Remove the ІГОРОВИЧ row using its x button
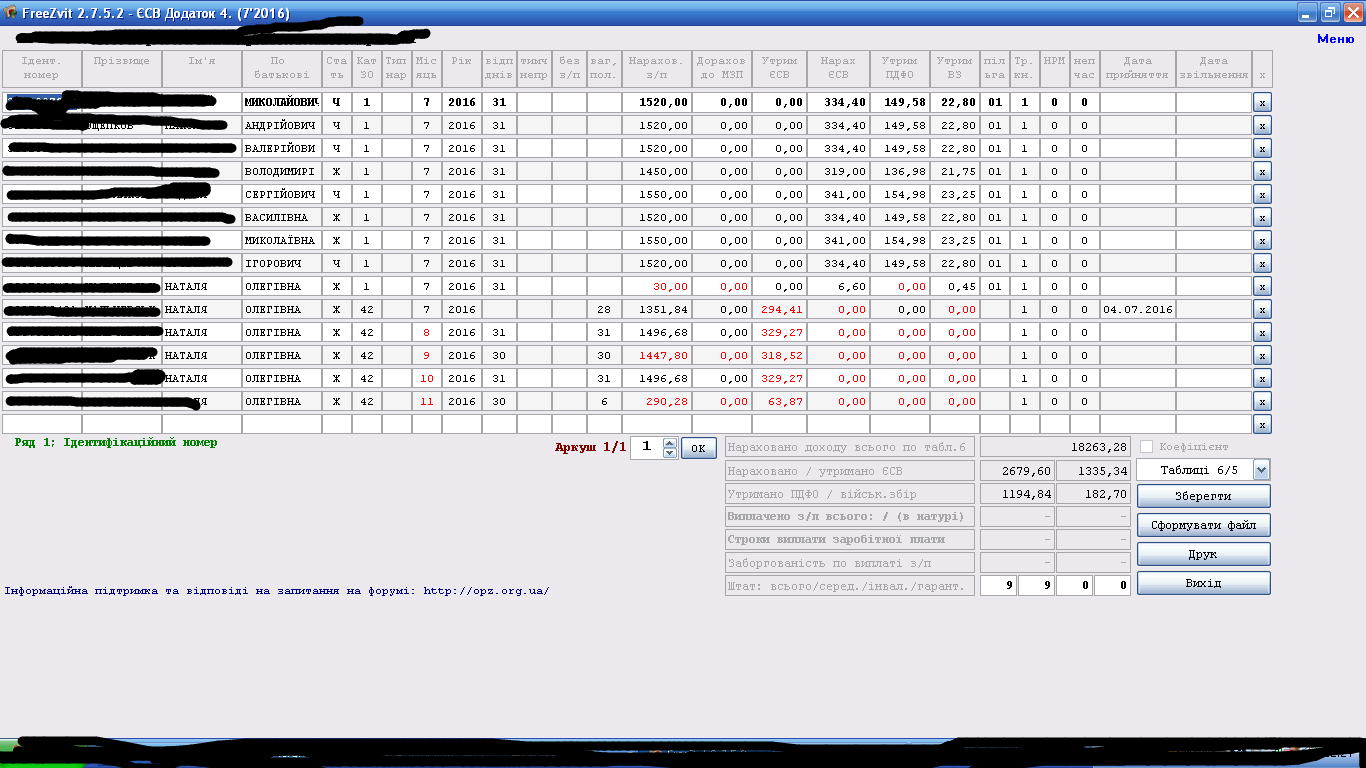 coord(1262,263)
